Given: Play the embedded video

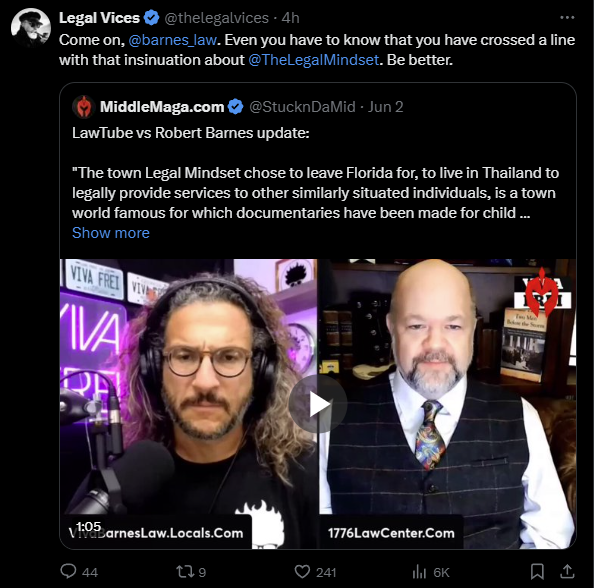Looking at the screenshot, I should [317, 404].
